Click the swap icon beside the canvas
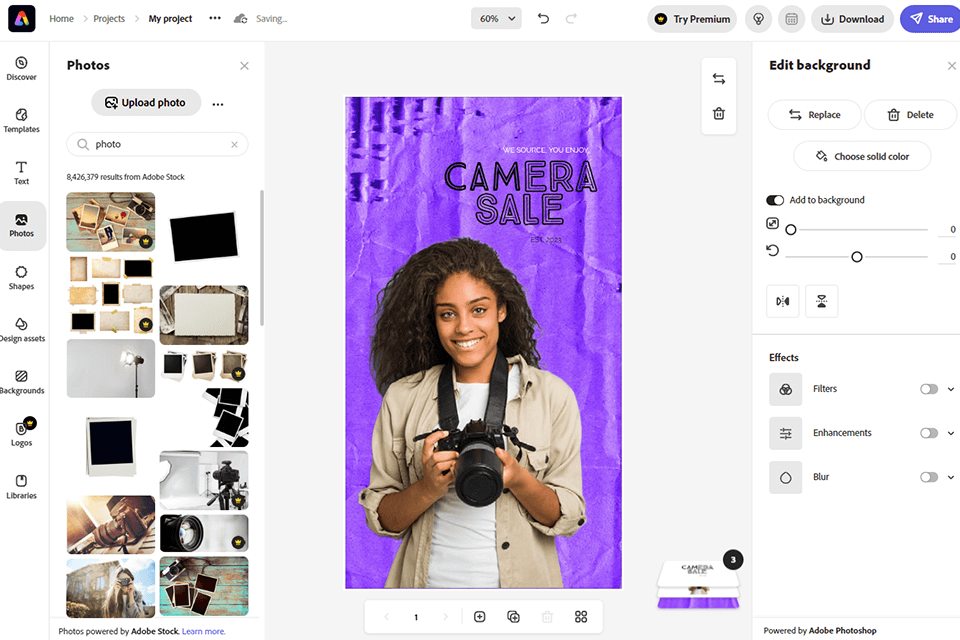 [x=719, y=79]
